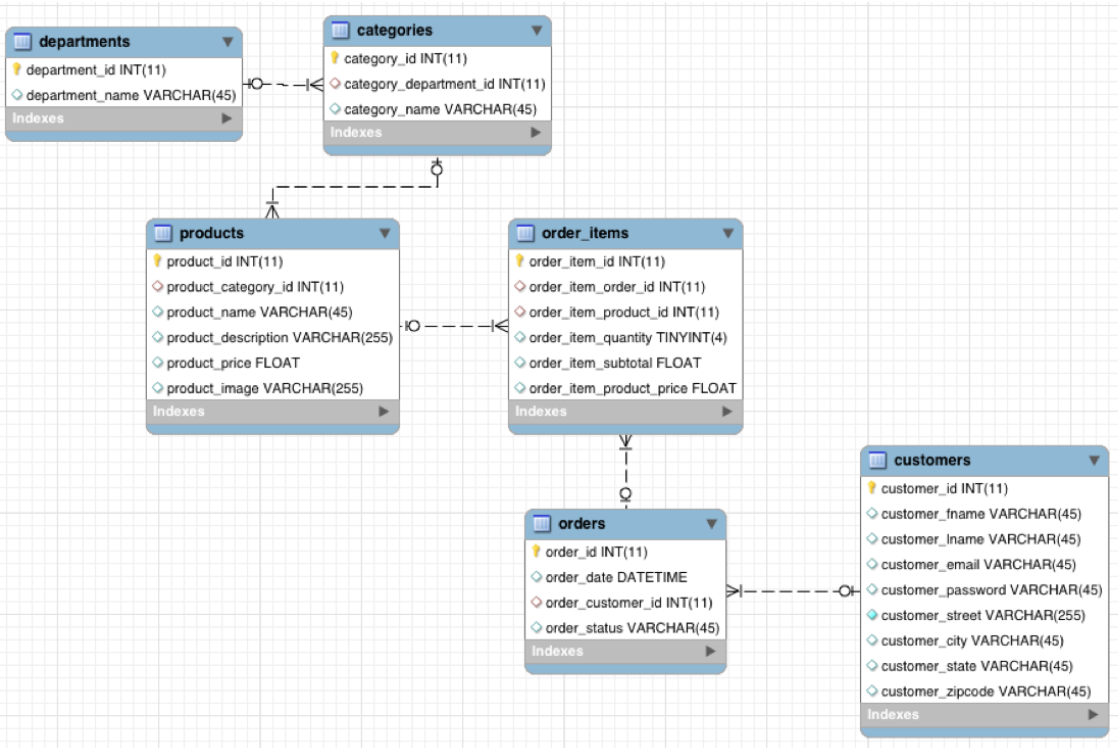Image resolution: width=1118 pixels, height=748 pixels.
Task: Click the orders table icon
Action: pos(541,524)
